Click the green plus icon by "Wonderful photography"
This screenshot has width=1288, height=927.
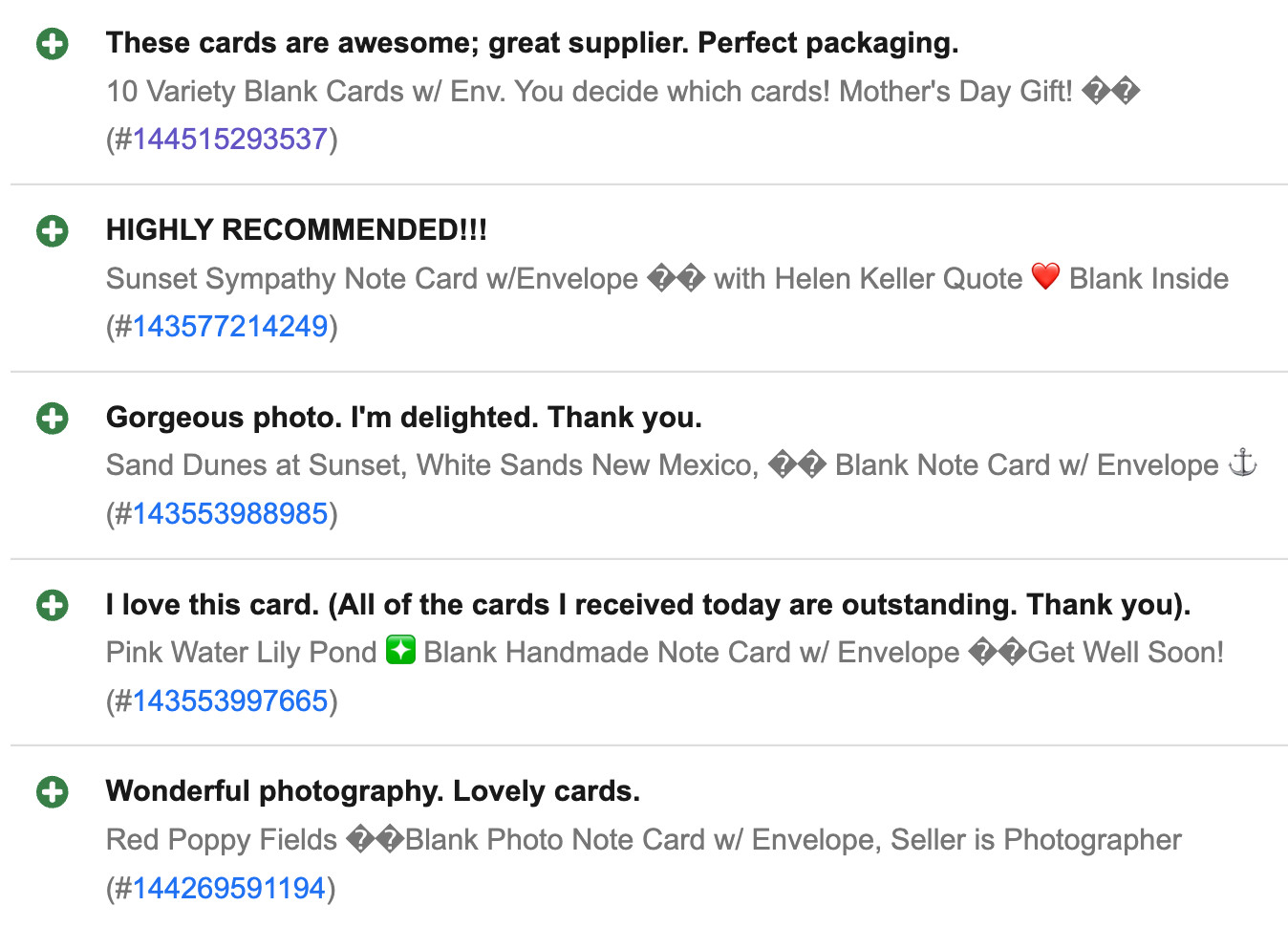point(53,792)
